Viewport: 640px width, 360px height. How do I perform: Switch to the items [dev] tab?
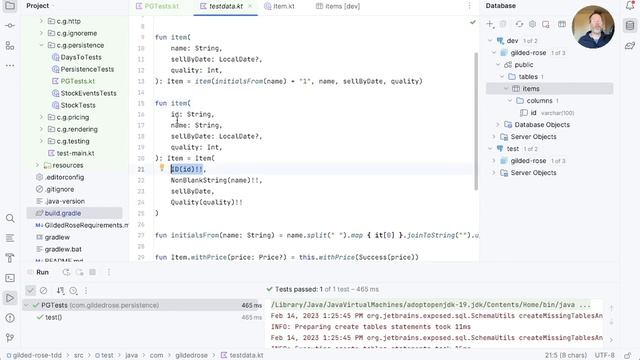(338, 6)
